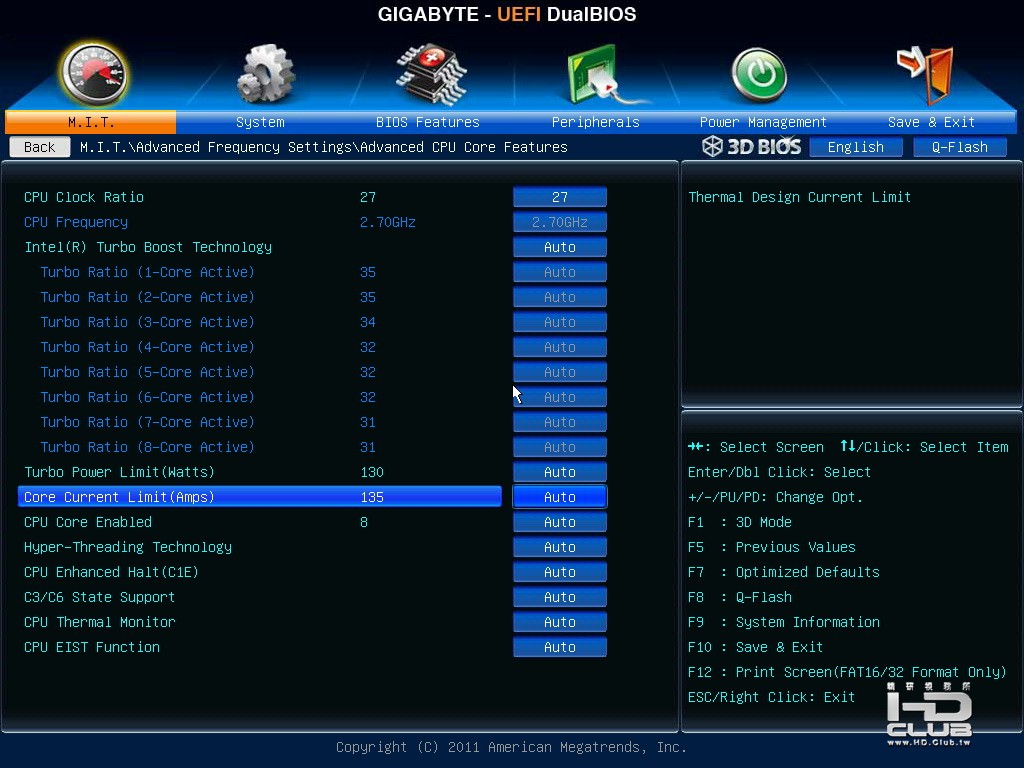
Task: Click Auto field for Turbo Ratio 2-Core Active
Action: pos(560,297)
